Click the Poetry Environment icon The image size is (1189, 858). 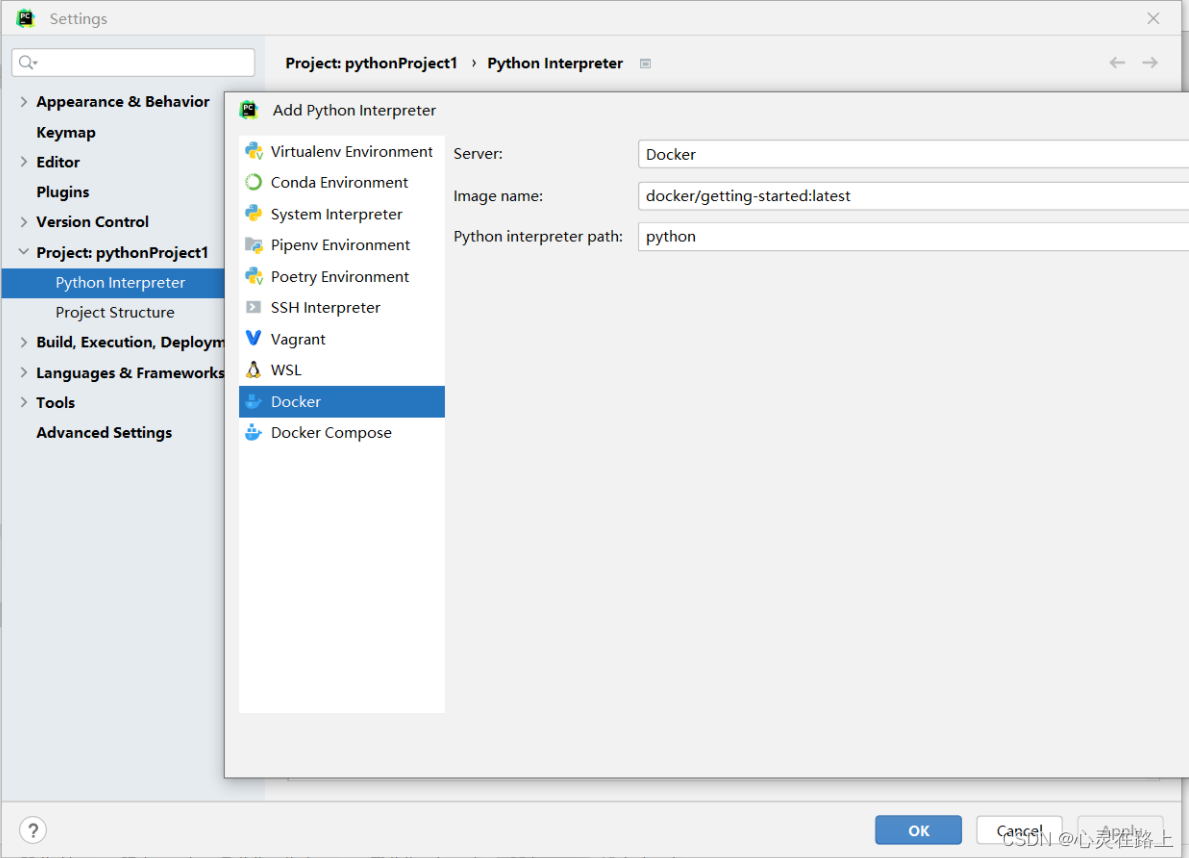tap(254, 276)
